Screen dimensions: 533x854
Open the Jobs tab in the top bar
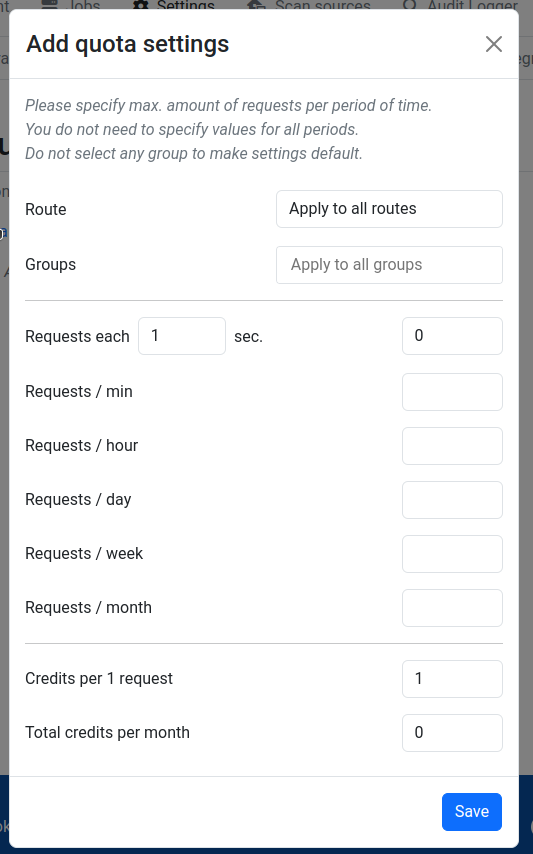[x=84, y=5]
